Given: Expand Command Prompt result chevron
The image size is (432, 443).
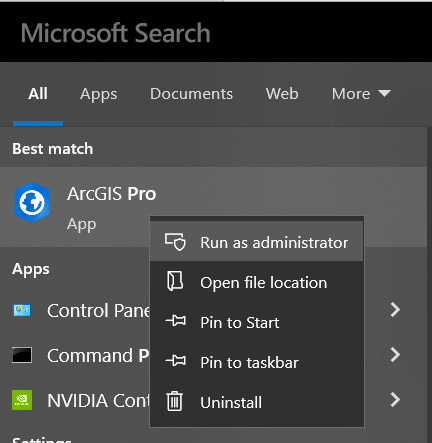Looking at the screenshot, I should (395, 354).
